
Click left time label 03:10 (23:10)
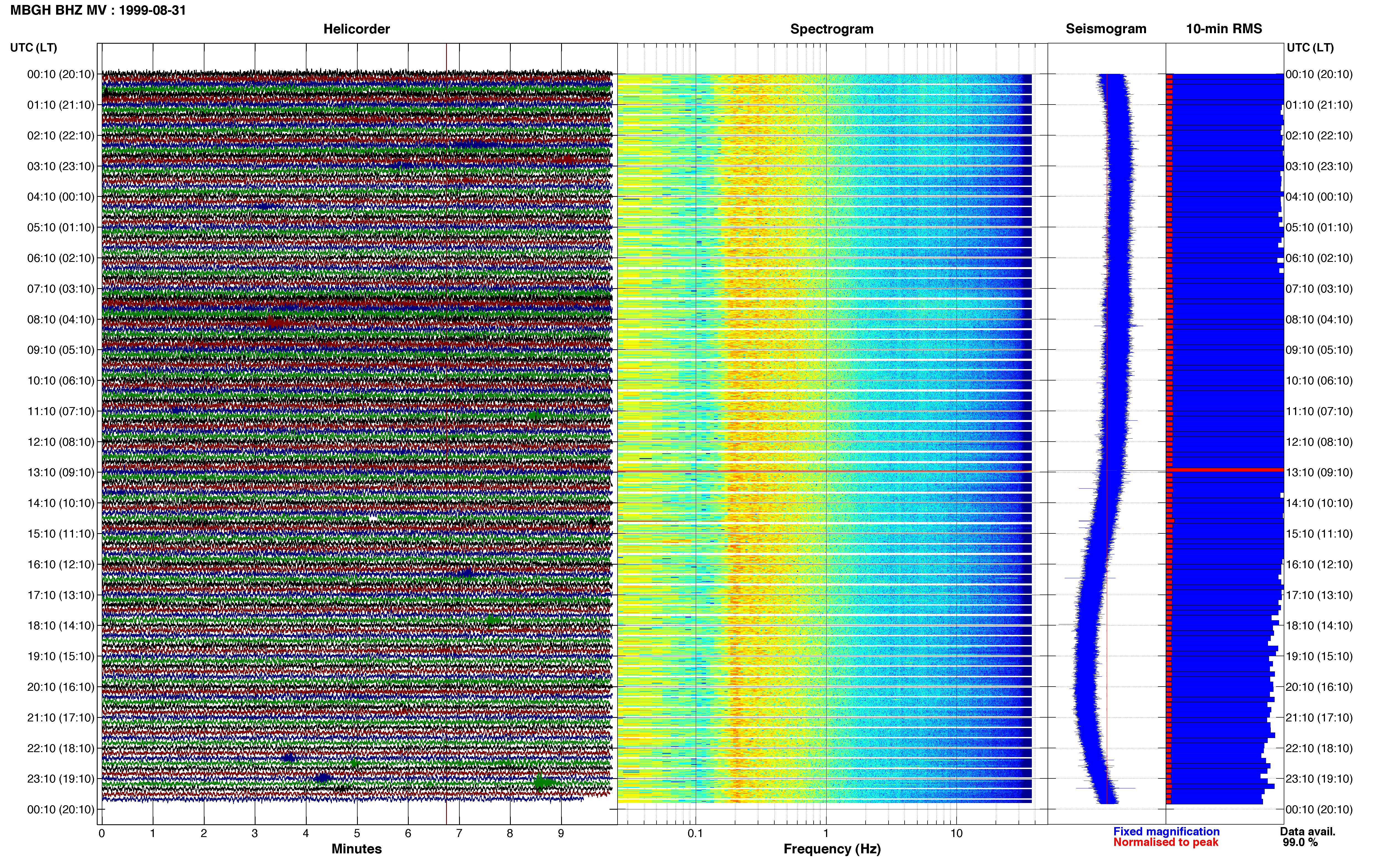click(x=61, y=166)
